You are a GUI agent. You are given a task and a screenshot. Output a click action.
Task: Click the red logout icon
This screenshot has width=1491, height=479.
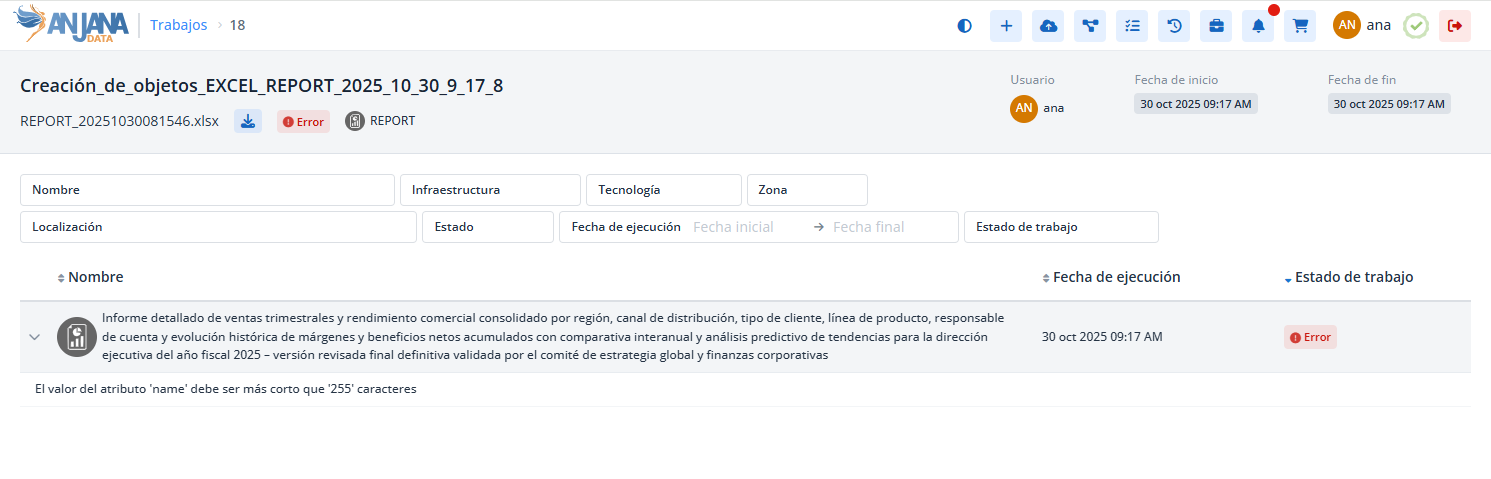1454,26
